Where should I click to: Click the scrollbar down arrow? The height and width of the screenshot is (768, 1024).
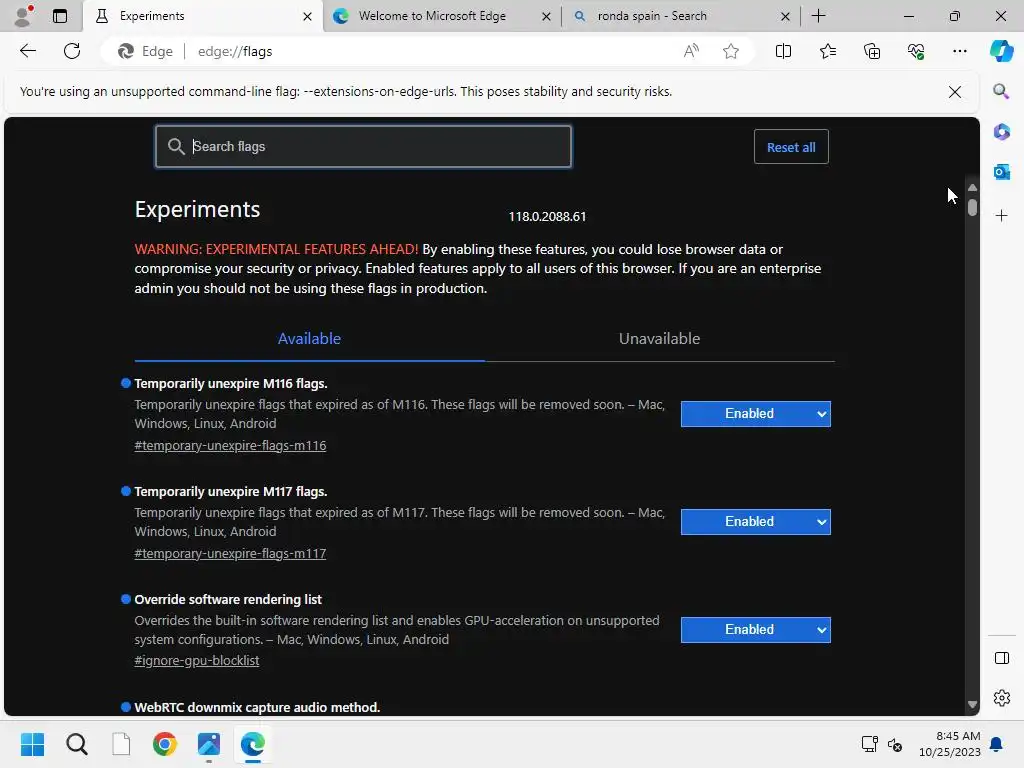coord(972,705)
